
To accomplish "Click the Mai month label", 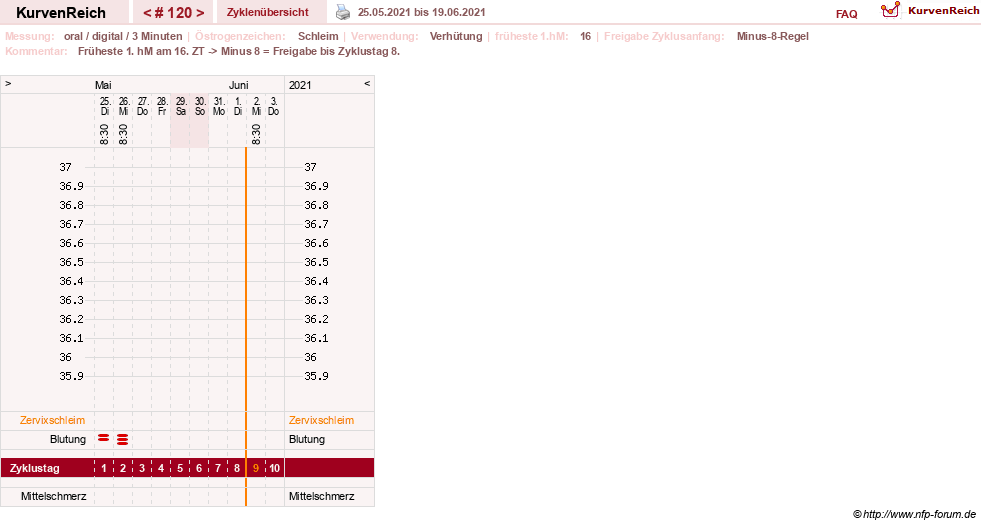I will [103, 85].
